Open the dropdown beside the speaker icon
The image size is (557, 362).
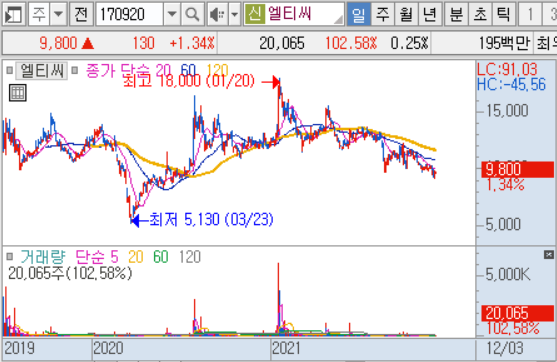(234, 14)
